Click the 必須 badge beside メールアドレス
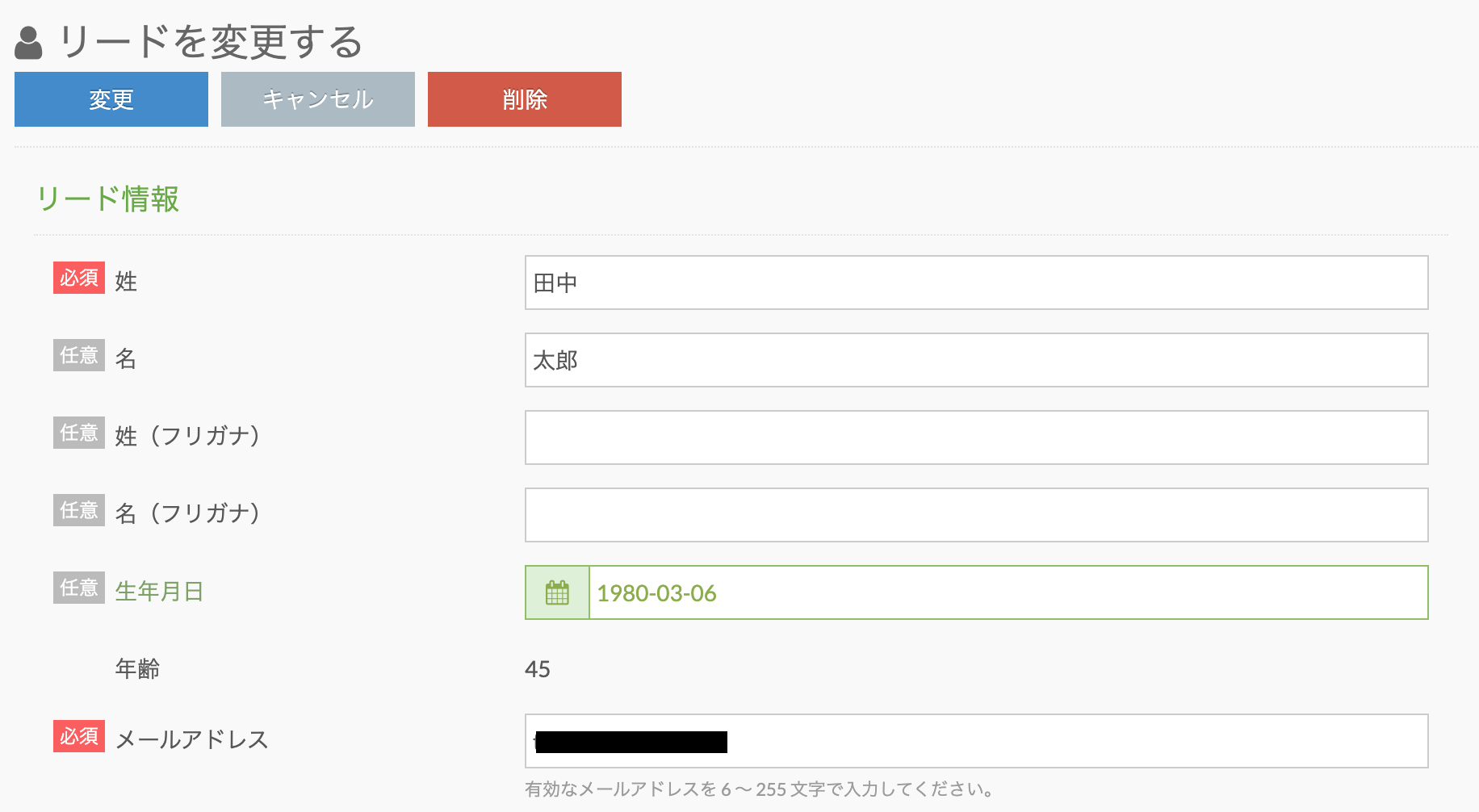This screenshot has height=812, width=1479. coord(79,736)
